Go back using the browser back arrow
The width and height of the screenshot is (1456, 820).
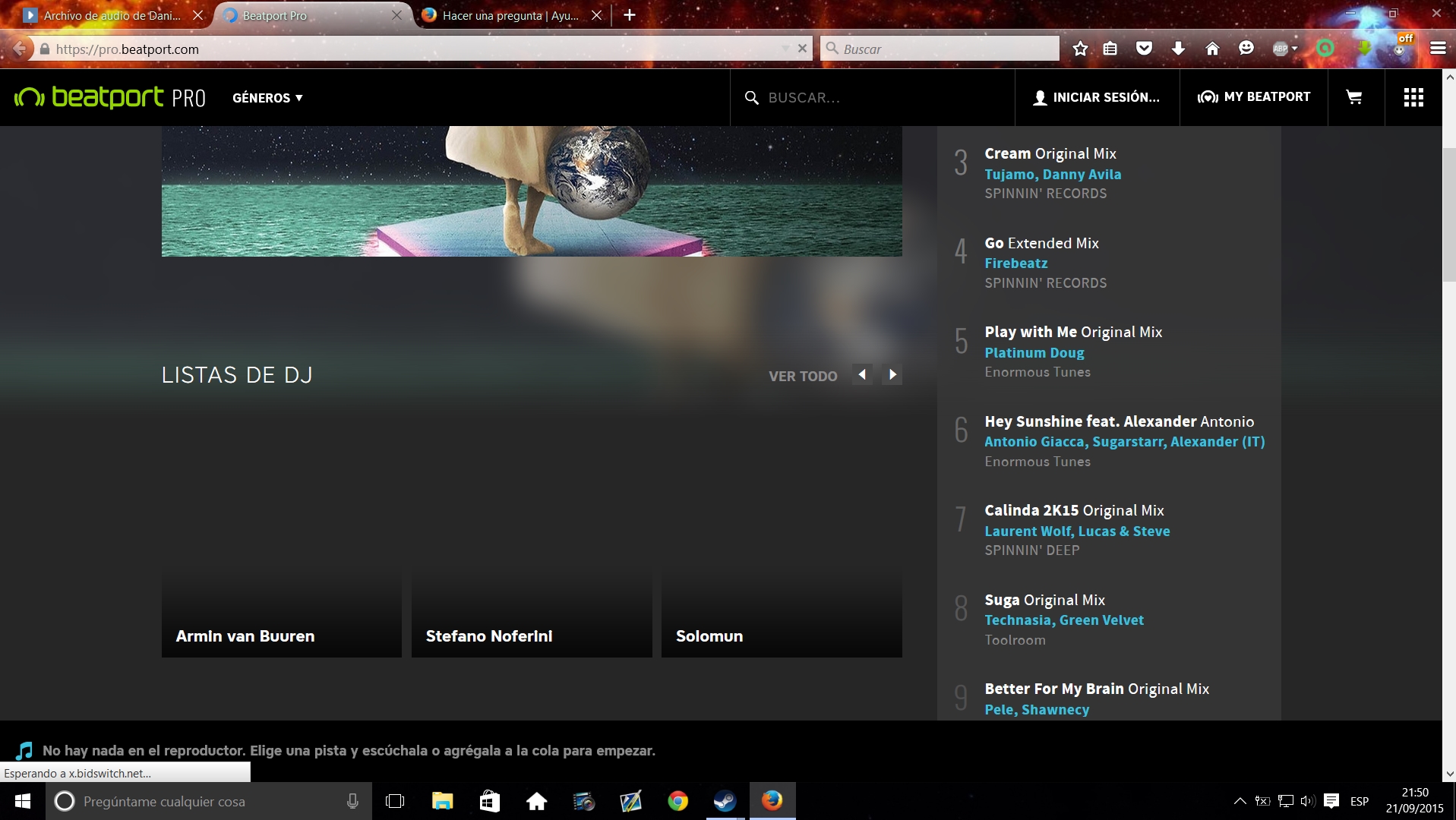(19, 49)
